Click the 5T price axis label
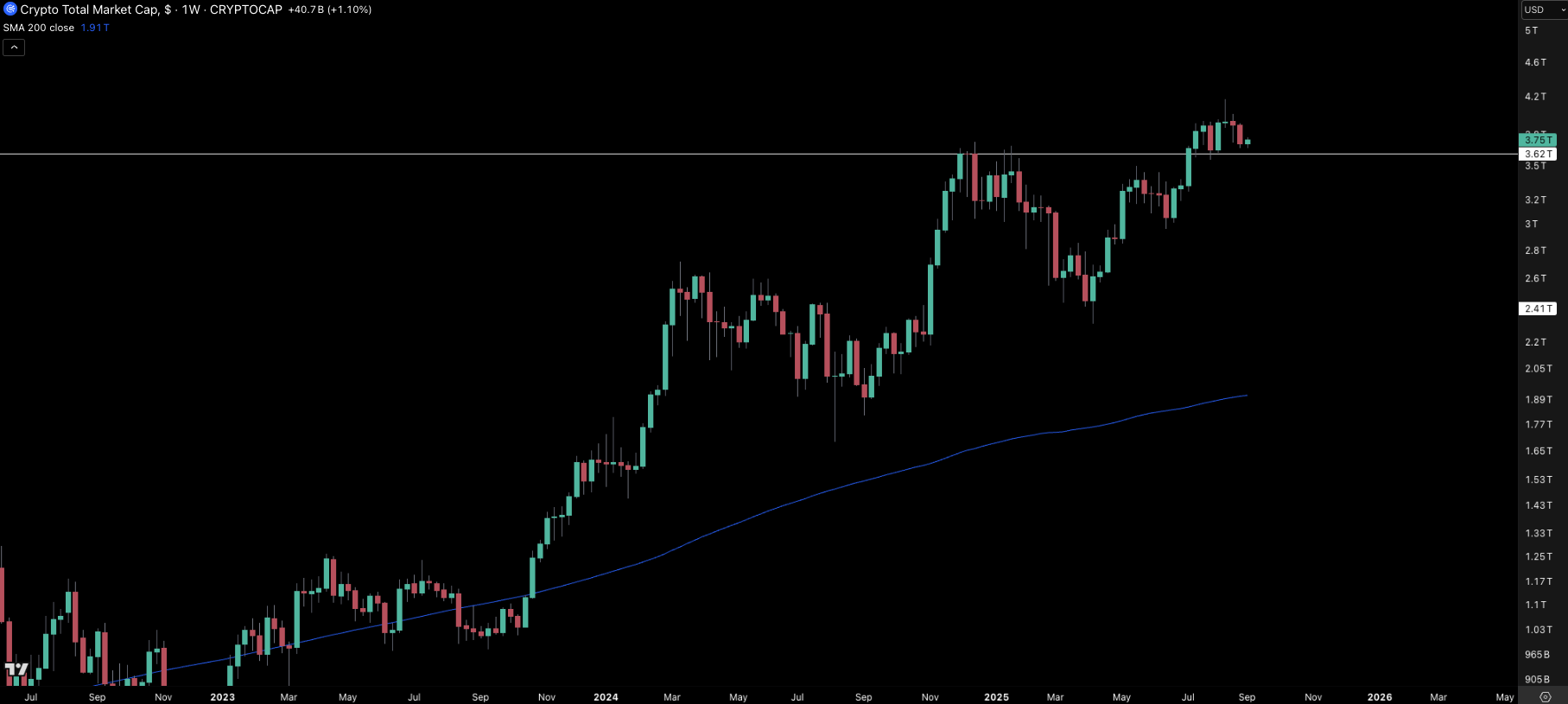This screenshot has width=1568, height=704. 1531,30
